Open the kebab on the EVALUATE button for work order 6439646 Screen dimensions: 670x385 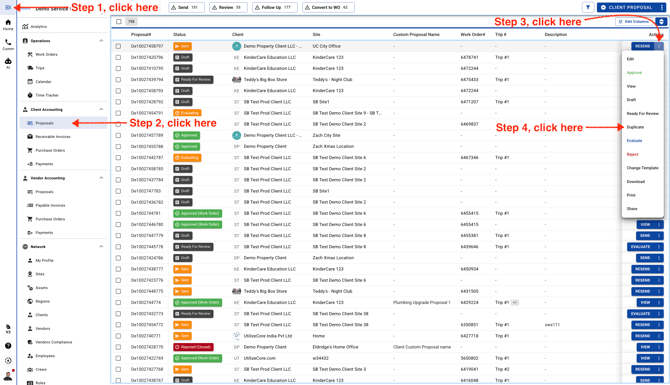[659, 247]
